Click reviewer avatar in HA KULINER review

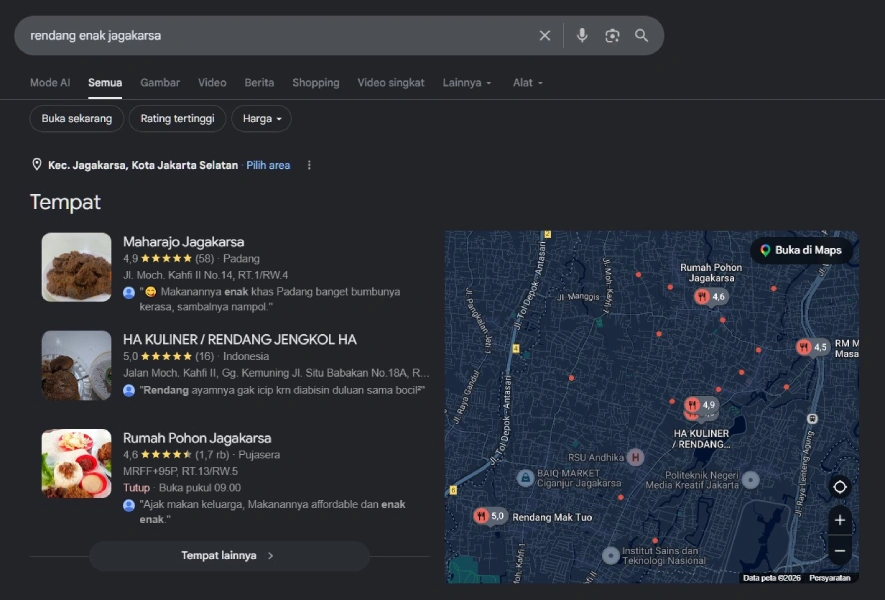click(129, 390)
